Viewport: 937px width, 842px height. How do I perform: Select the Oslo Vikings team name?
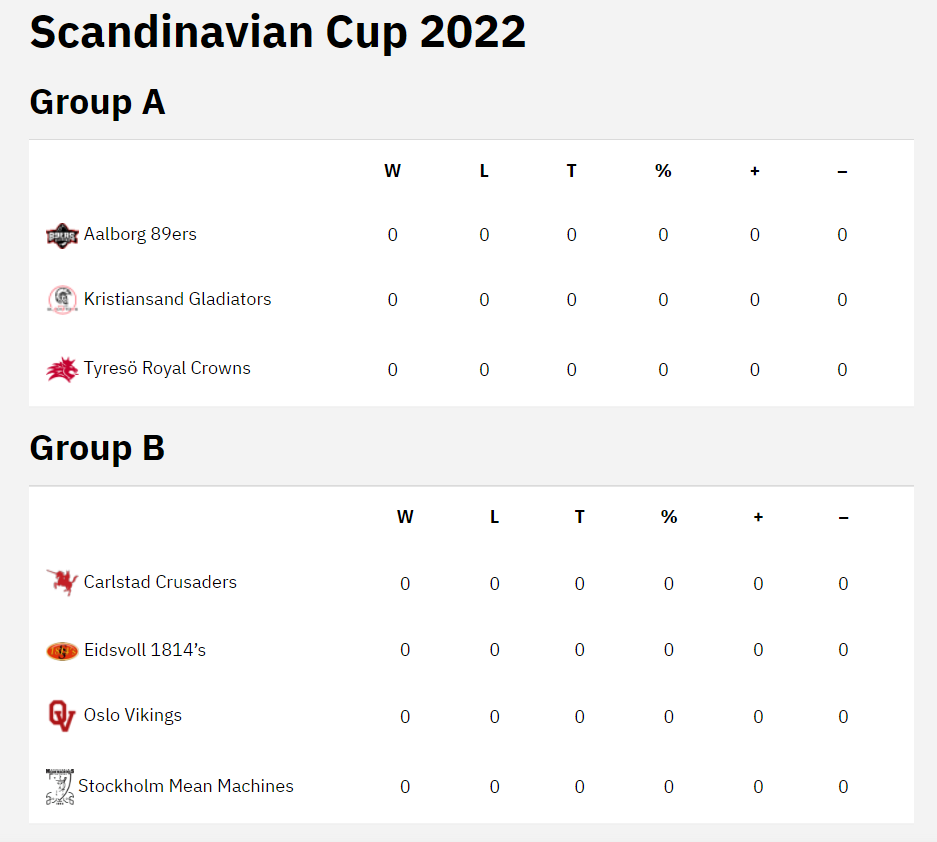(x=133, y=715)
